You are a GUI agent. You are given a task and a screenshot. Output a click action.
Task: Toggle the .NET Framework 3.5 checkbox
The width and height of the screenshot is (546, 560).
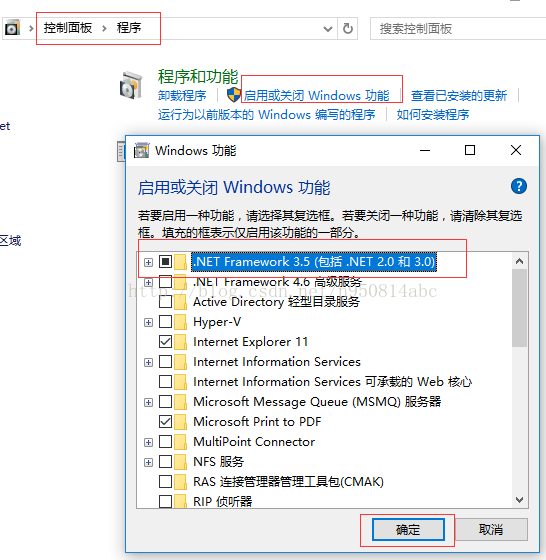[165, 261]
